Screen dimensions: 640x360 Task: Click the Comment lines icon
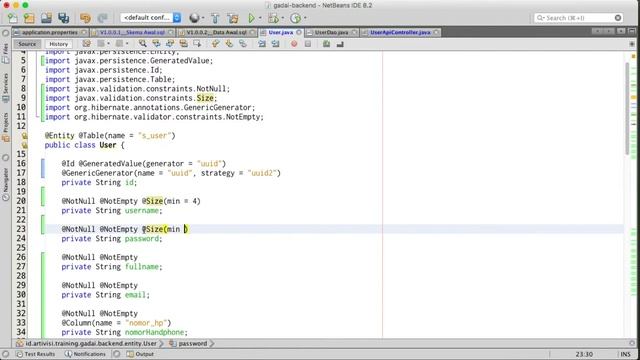point(326,44)
